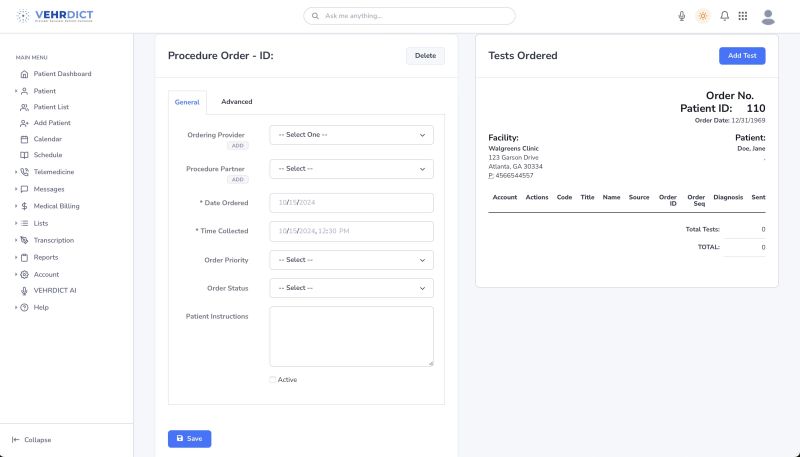This screenshot has width=800, height=457.
Task: Open the notifications bell
Action: pyautogui.click(x=724, y=16)
